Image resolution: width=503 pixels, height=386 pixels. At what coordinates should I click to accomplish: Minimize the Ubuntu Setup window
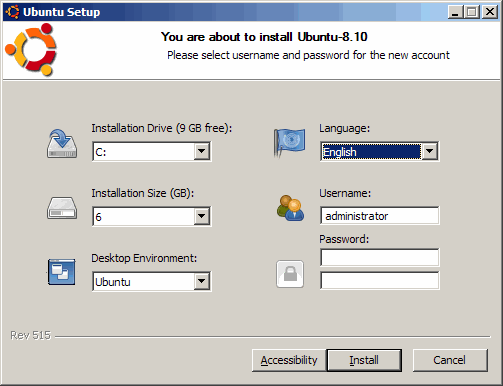click(x=456, y=12)
